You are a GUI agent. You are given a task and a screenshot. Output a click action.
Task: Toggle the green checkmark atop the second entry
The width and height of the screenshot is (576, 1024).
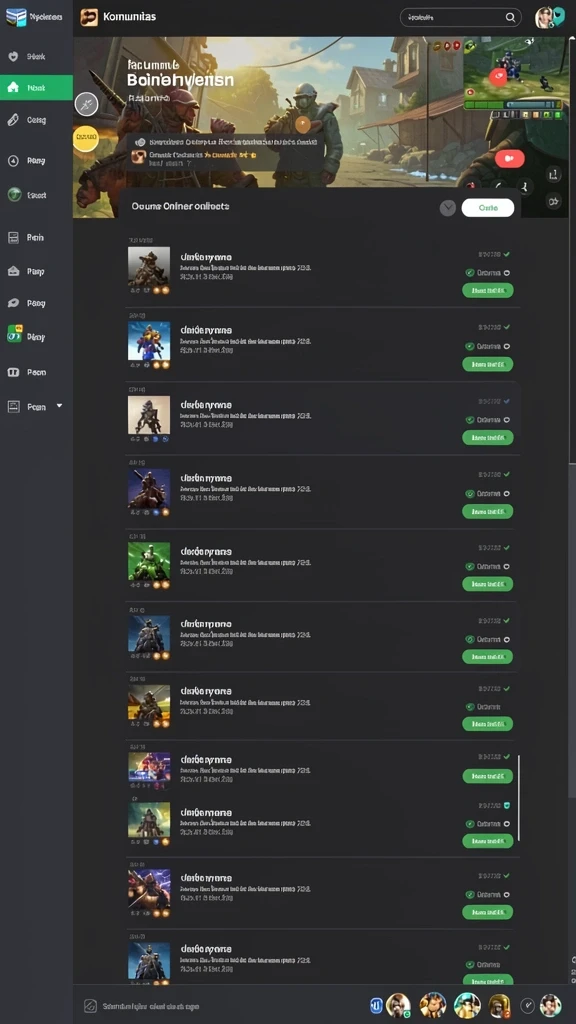click(x=507, y=327)
